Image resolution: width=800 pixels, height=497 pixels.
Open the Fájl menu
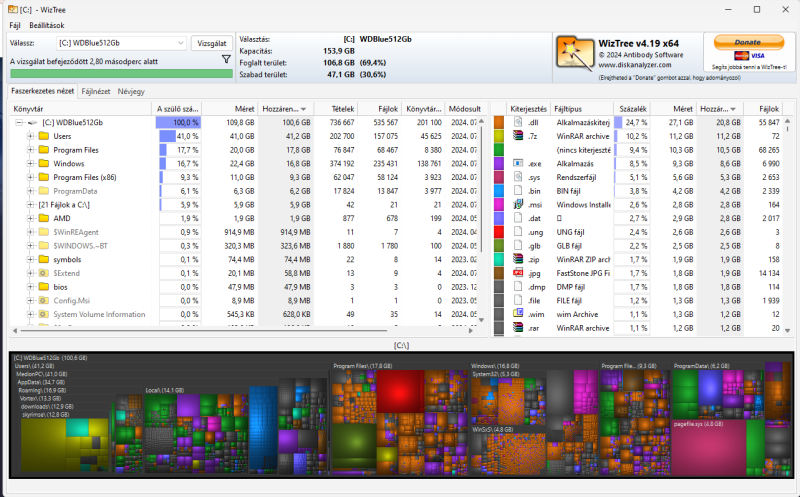[x=15, y=25]
